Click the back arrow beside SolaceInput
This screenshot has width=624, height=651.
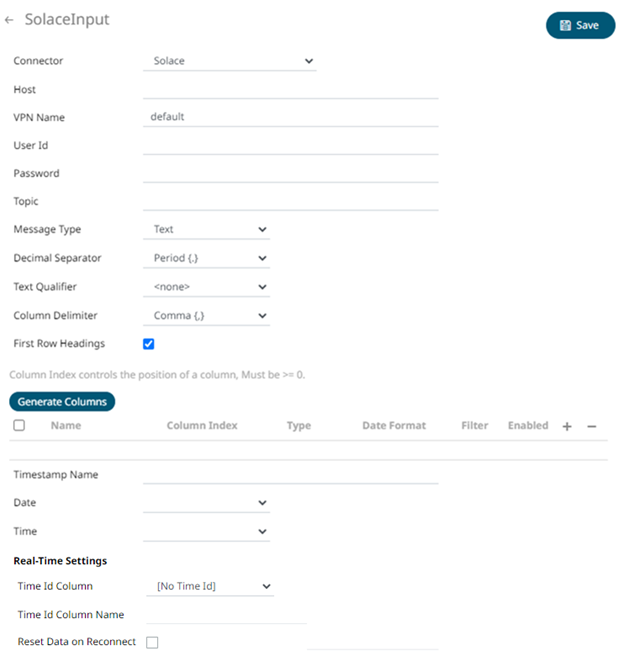coord(10,20)
